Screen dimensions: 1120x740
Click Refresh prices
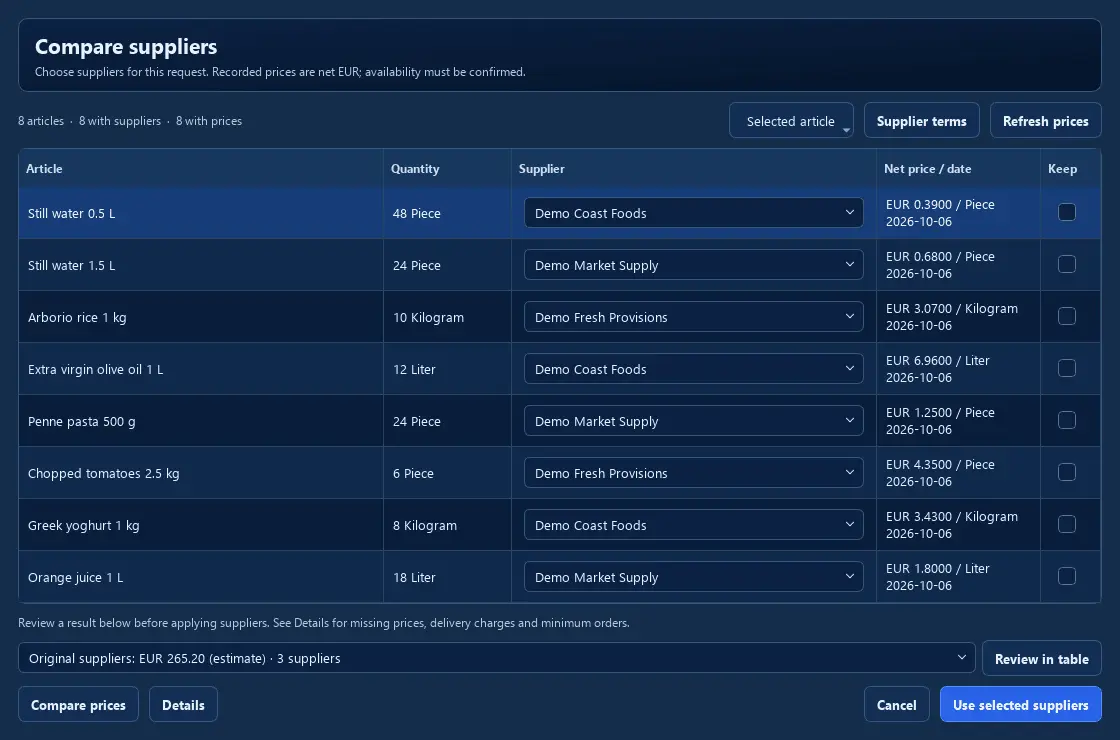click(x=1046, y=121)
